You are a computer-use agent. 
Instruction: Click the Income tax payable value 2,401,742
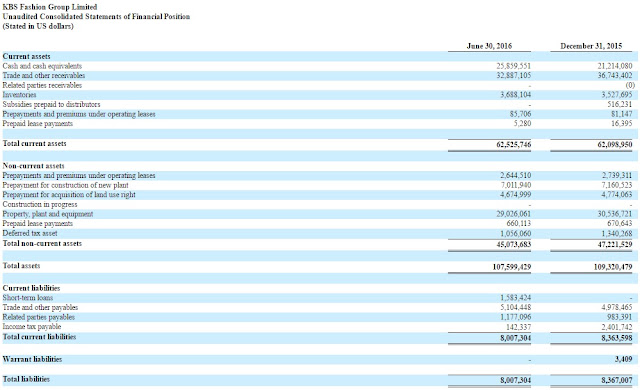617,327
